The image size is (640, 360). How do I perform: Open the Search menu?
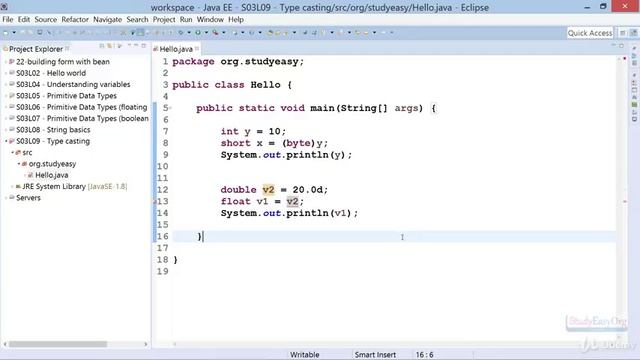pyautogui.click(x=137, y=19)
